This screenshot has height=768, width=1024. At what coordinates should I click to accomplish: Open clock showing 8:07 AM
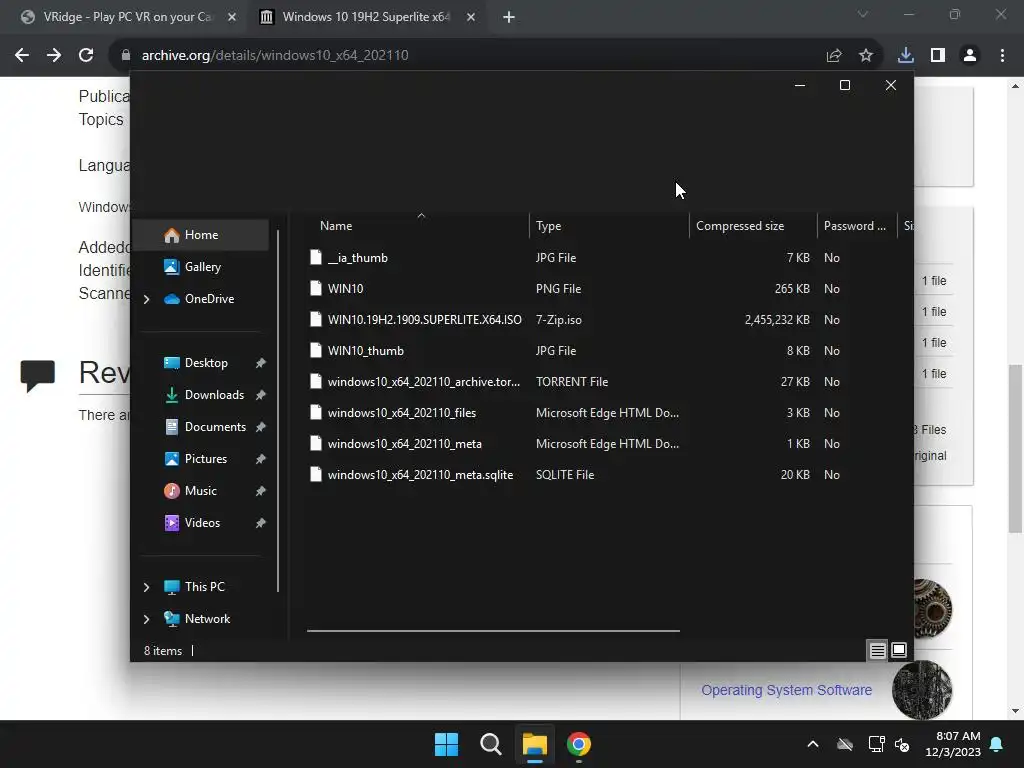pyautogui.click(x=953, y=744)
